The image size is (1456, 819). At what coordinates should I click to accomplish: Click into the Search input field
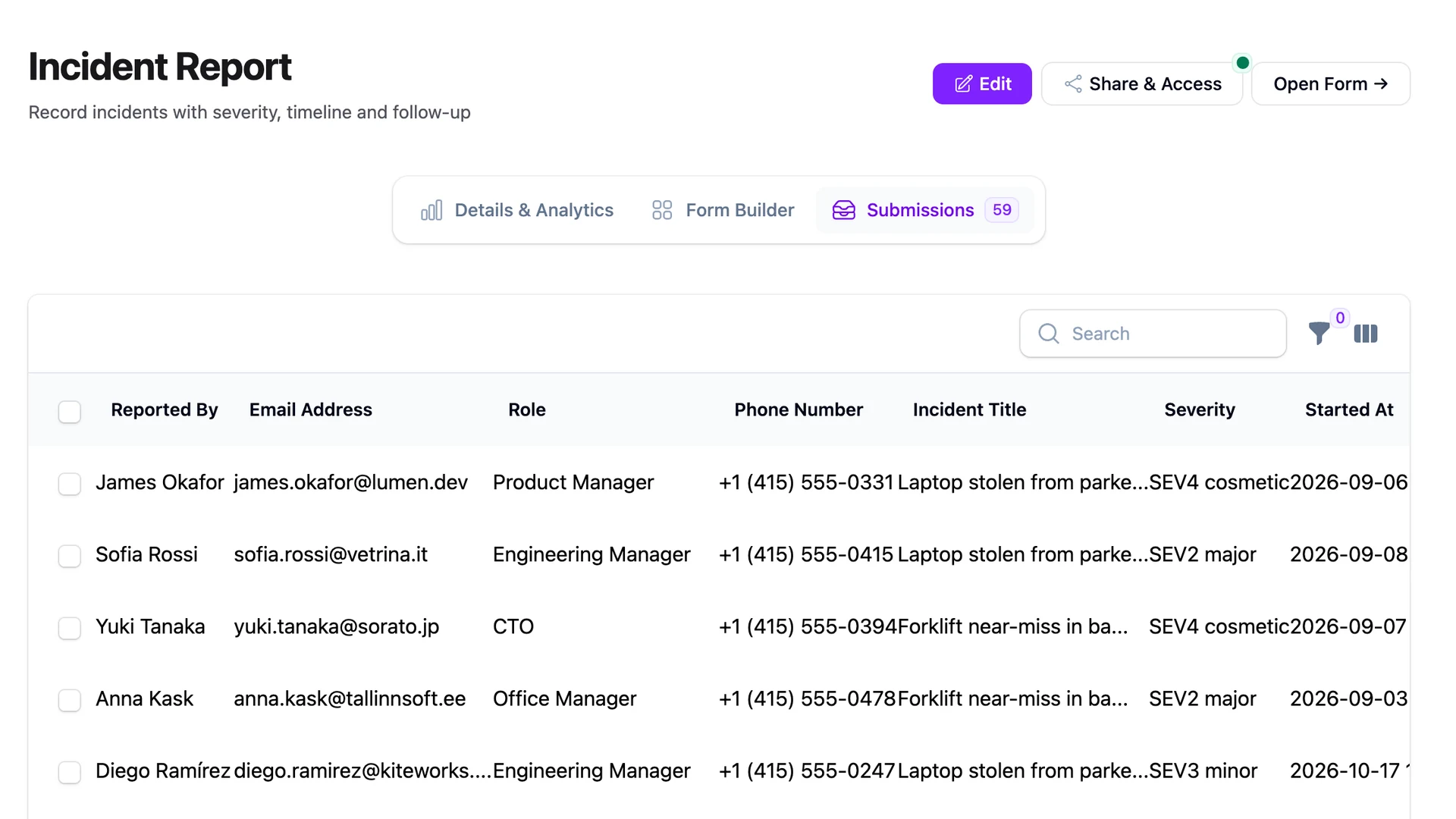[1153, 334]
